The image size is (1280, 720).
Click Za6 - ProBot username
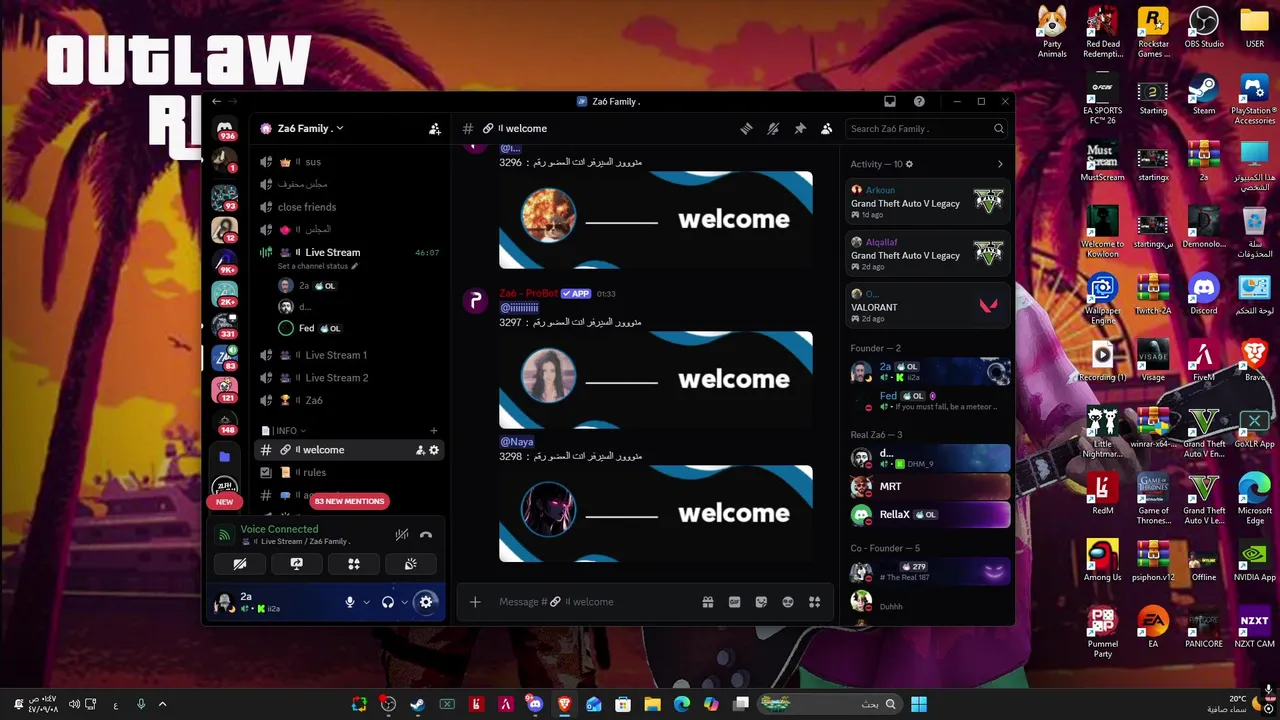(x=528, y=293)
